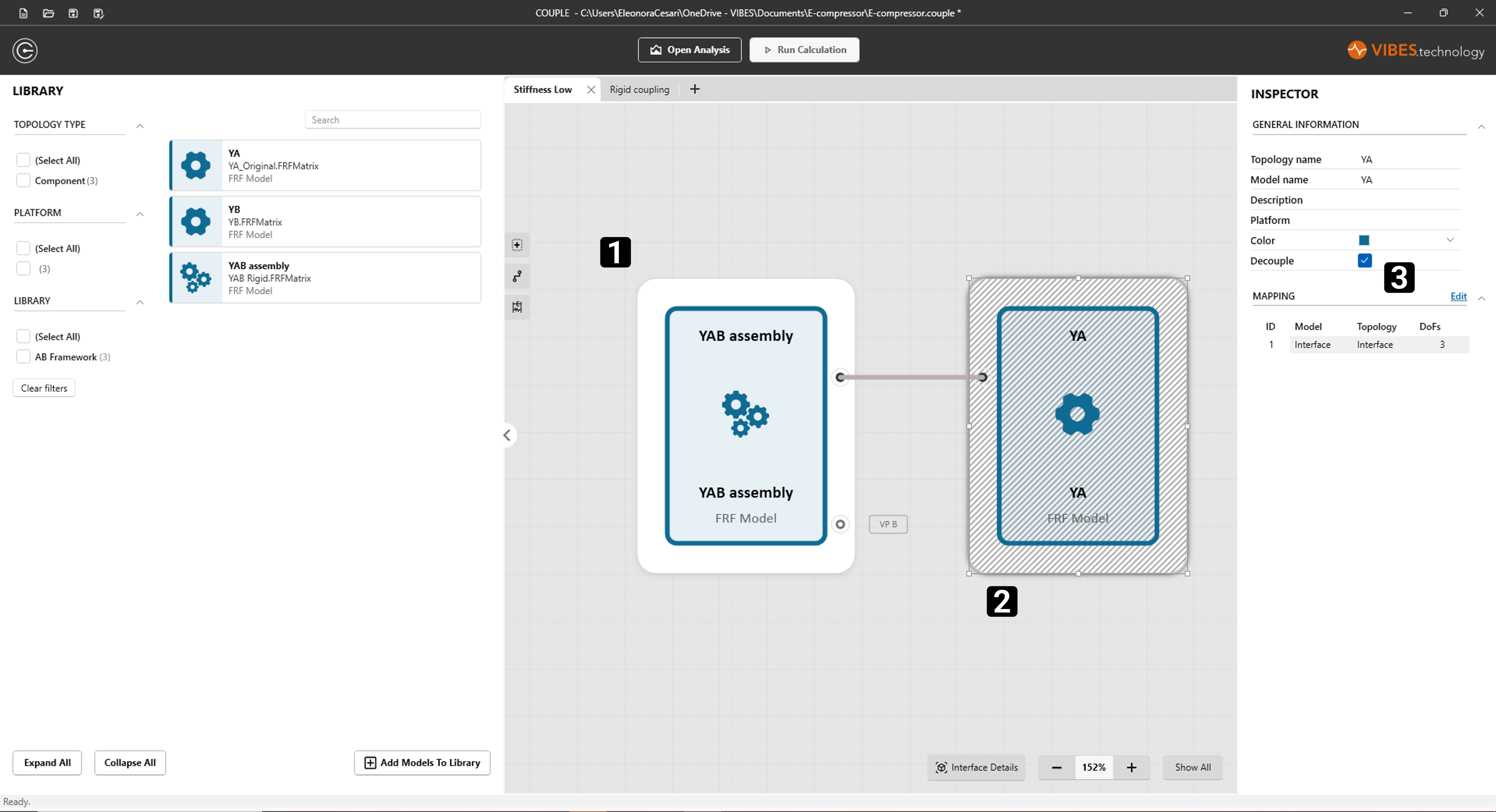This screenshot has width=1496, height=812.
Task: Enable the AB Framework library filter
Action: tap(23, 356)
